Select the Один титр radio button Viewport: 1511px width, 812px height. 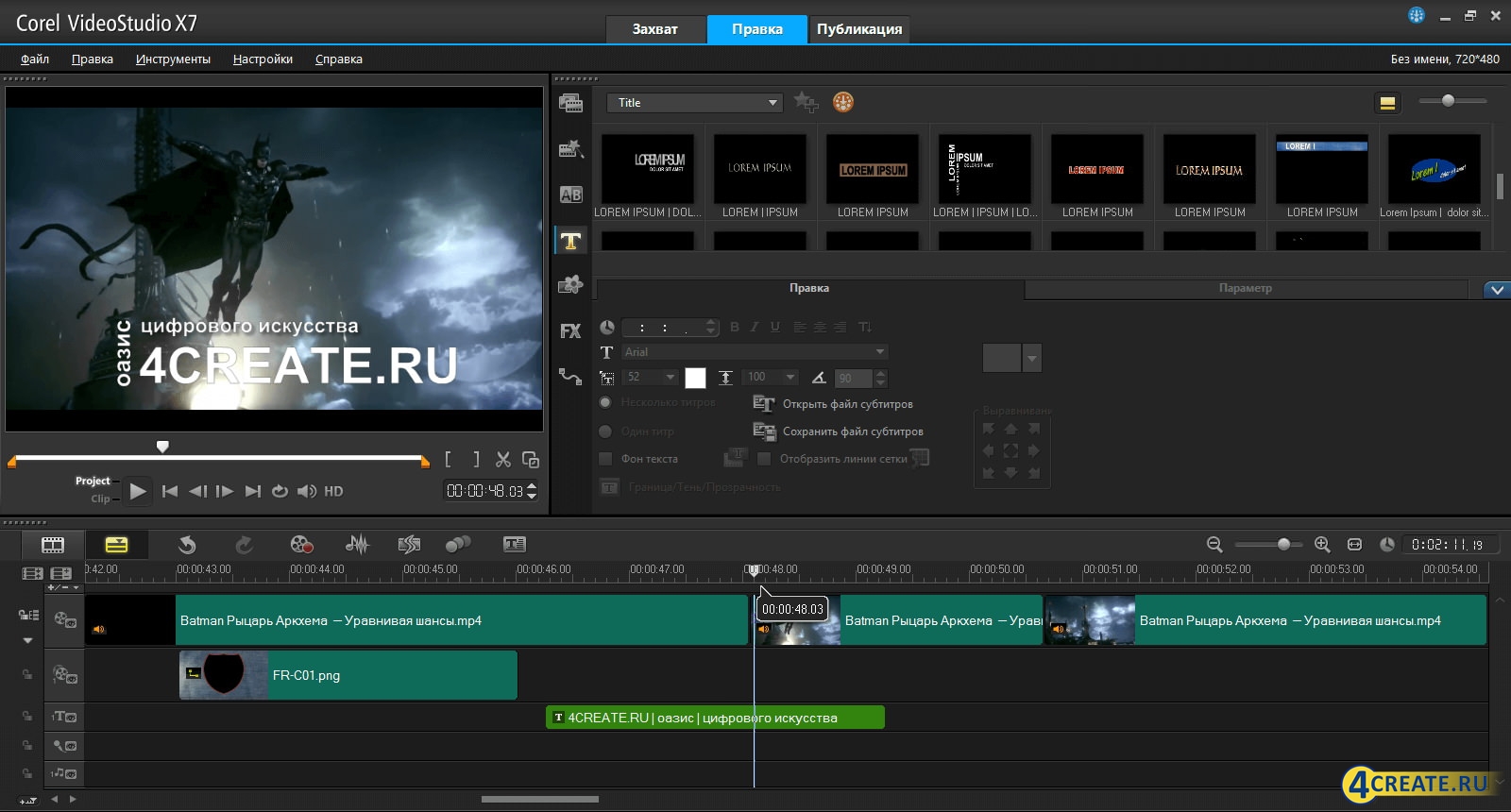[605, 431]
